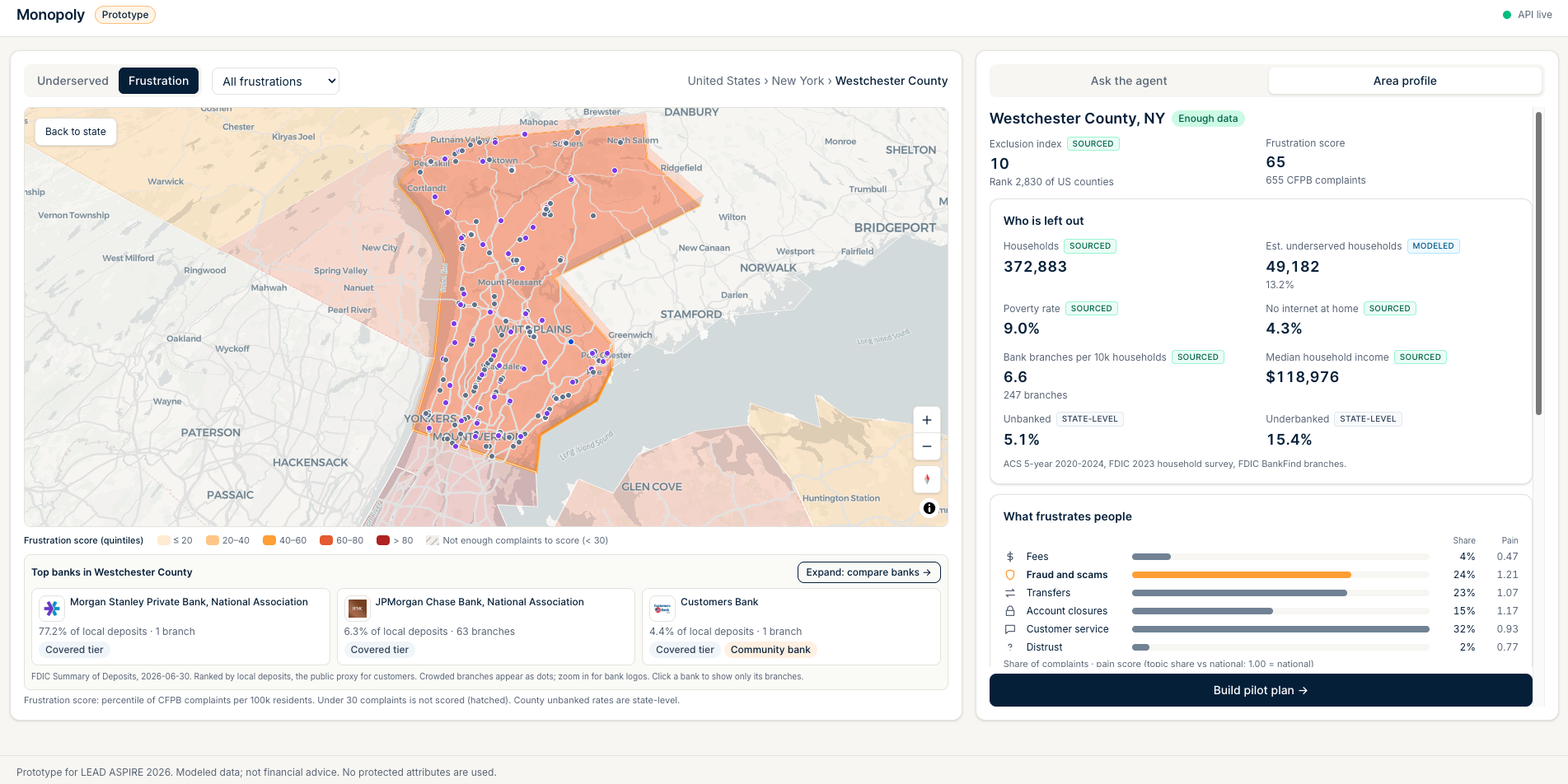Click the MODELED badge for underserved households
The height and width of the screenshot is (784, 1568).
point(1433,246)
